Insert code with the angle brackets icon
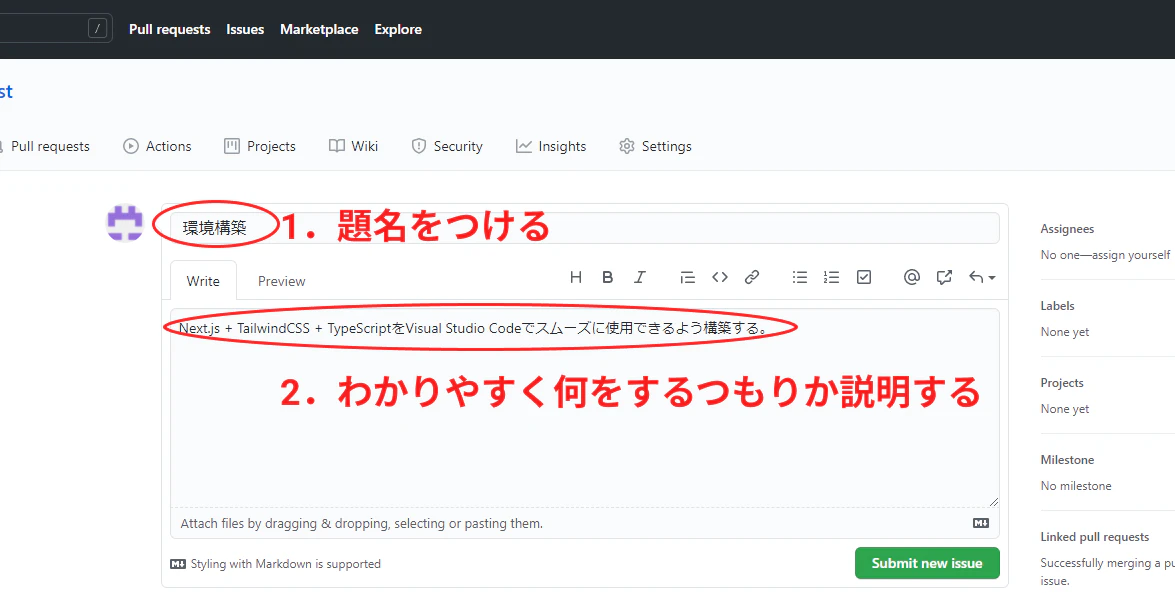1175x596 pixels. tap(719, 277)
